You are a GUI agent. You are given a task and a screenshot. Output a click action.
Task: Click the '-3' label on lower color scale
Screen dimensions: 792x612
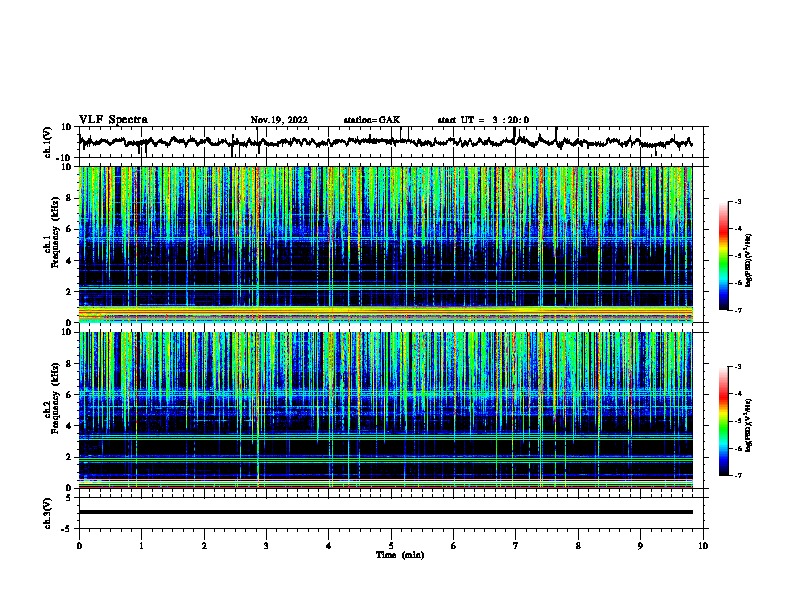738,367
